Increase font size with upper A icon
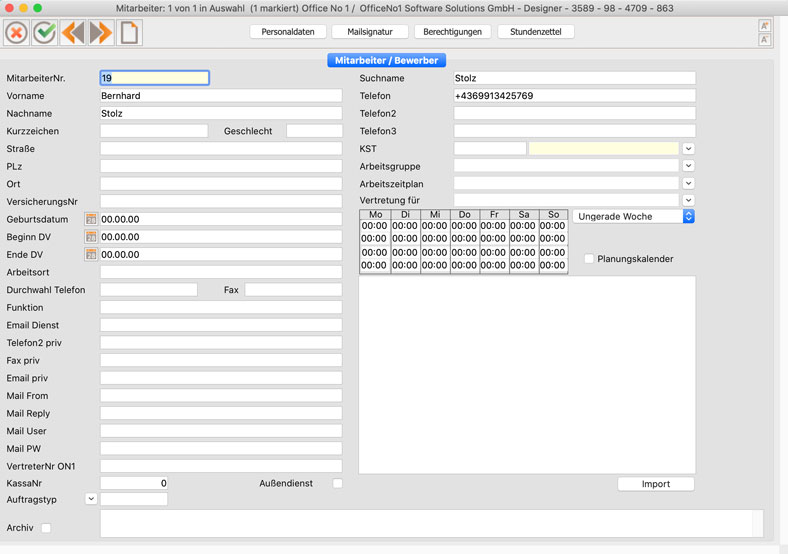This screenshot has width=788, height=554. click(764, 26)
